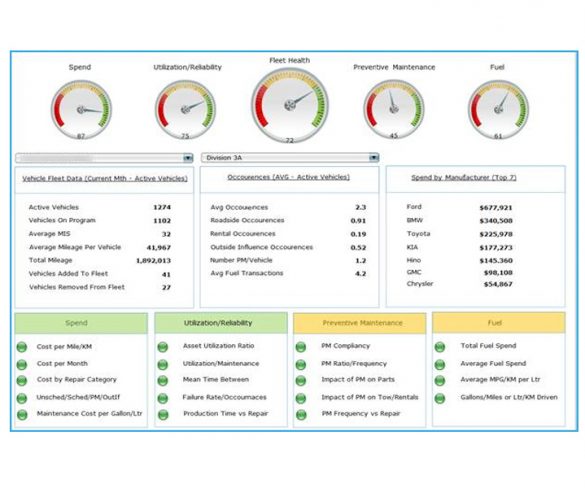Click the Number PM/Vehicle value 1.2

pos(361,261)
